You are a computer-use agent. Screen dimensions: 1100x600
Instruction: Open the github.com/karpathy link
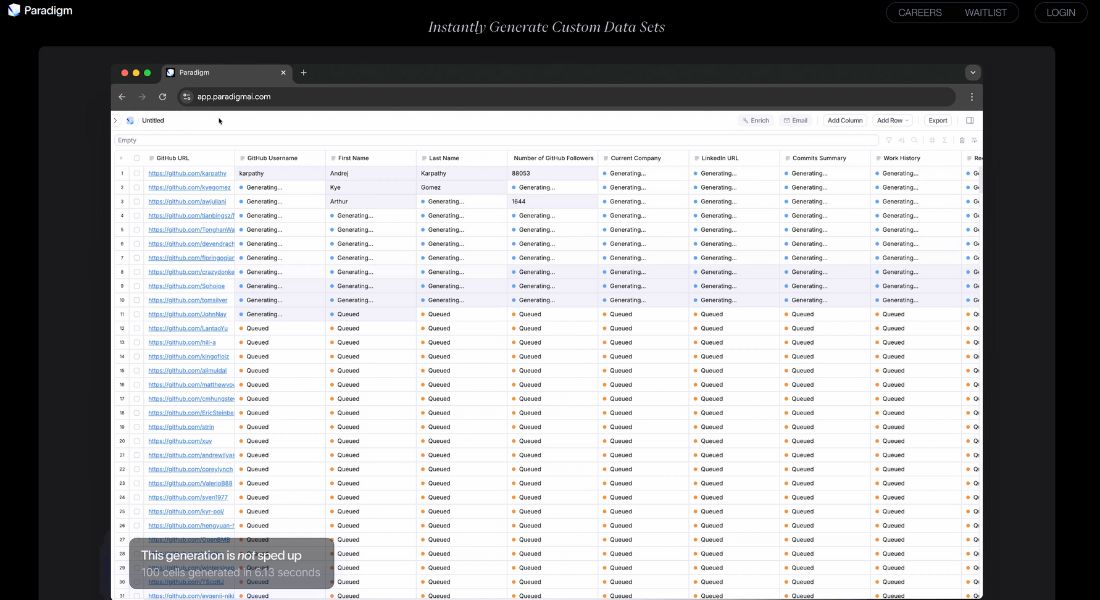tap(187, 173)
